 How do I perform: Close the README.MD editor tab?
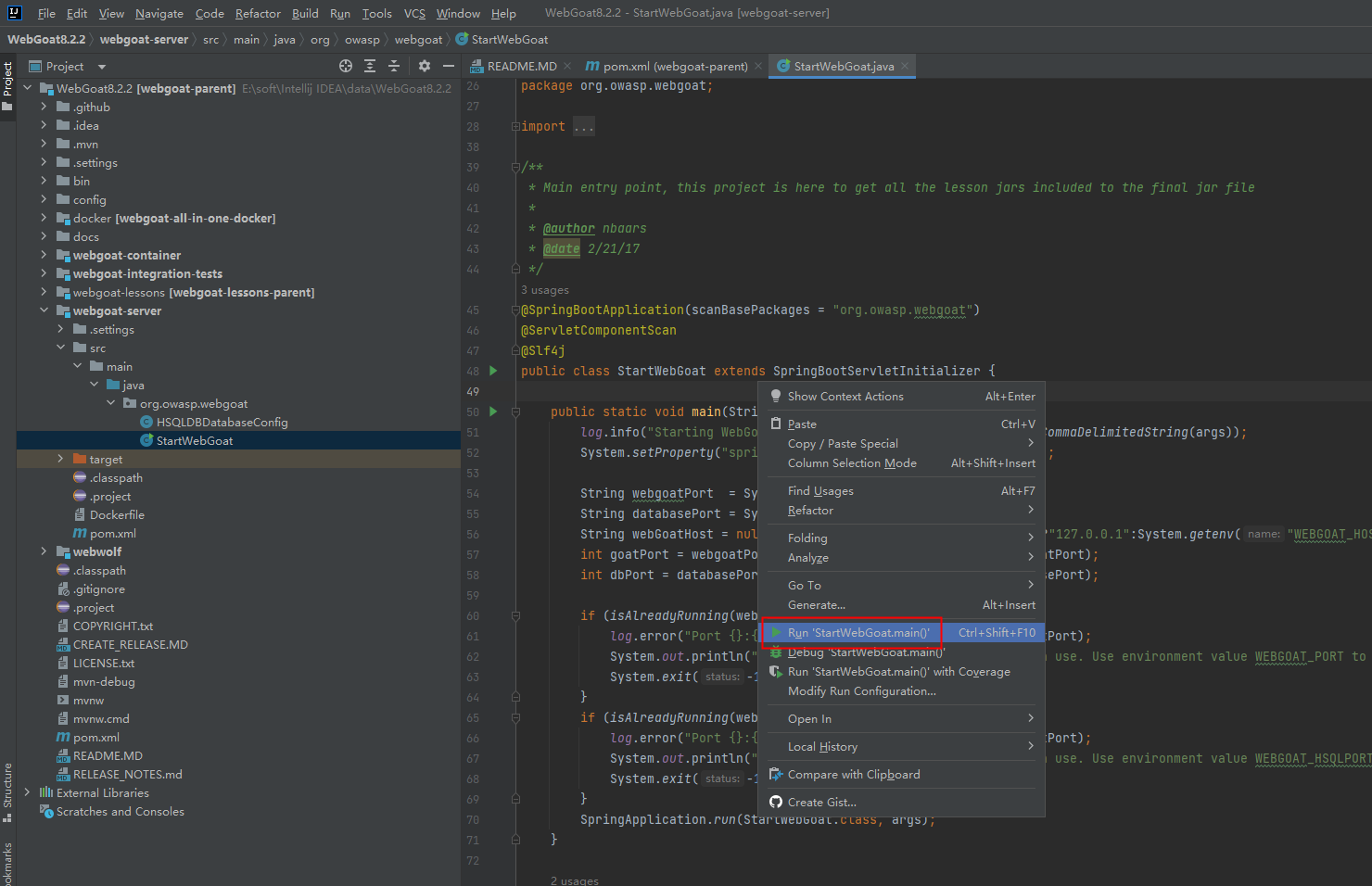[567, 66]
